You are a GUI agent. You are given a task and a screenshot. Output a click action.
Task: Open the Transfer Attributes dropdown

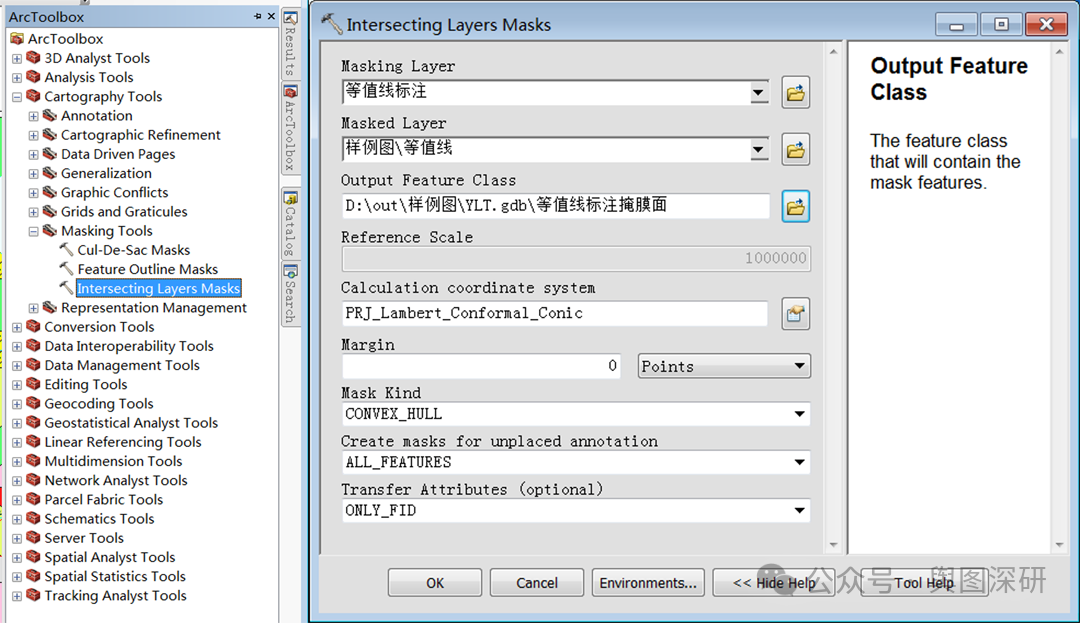tap(799, 511)
